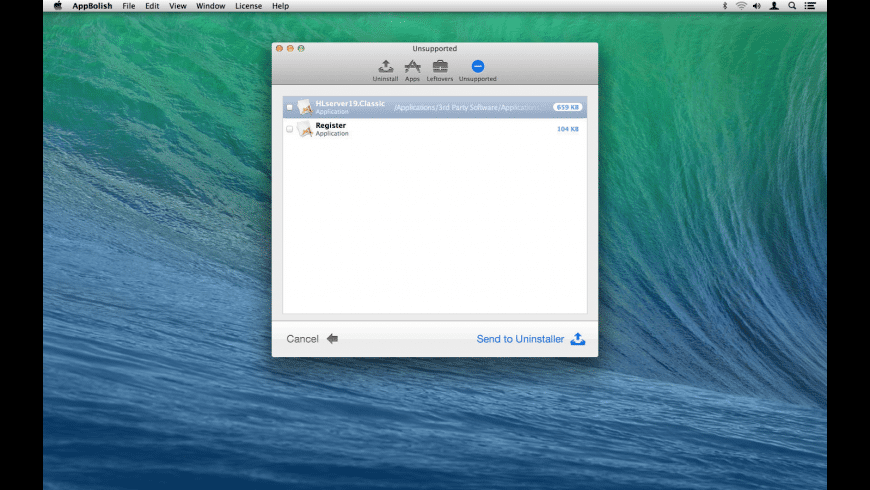
Task: Tick the Register application checkbox
Action: tap(290, 129)
